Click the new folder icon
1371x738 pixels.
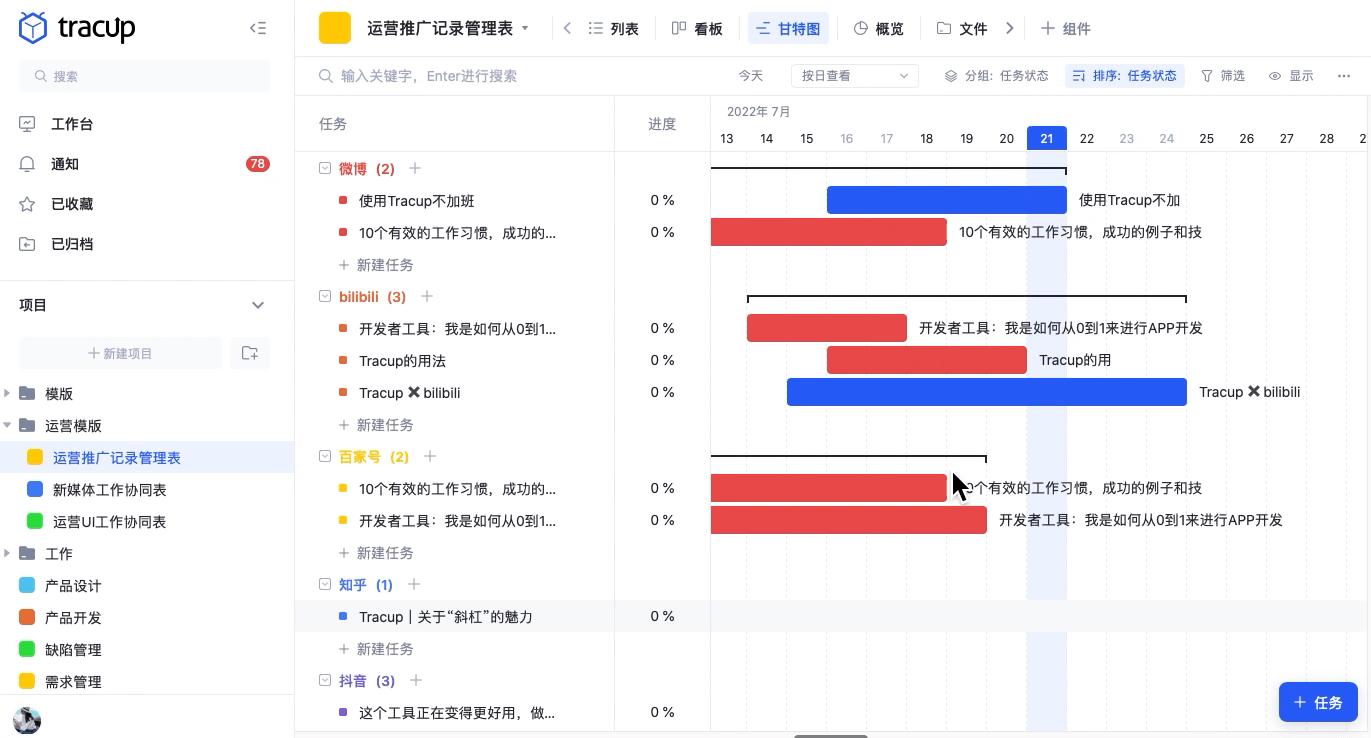tap(250, 353)
